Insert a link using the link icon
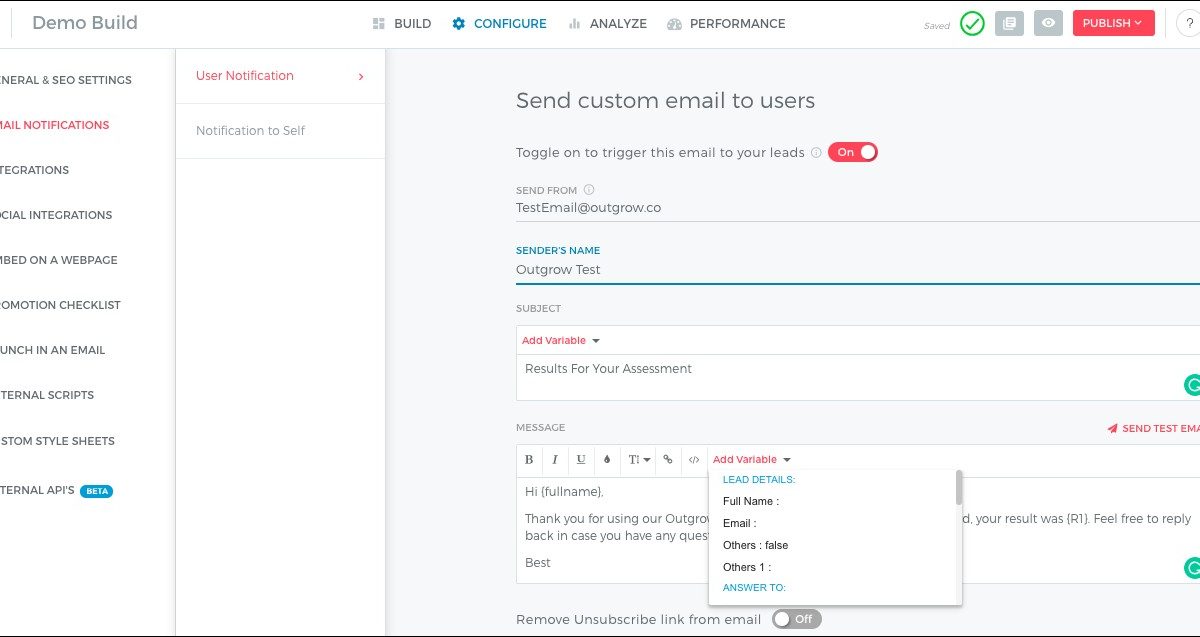The width and height of the screenshot is (1200, 637). 668,460
